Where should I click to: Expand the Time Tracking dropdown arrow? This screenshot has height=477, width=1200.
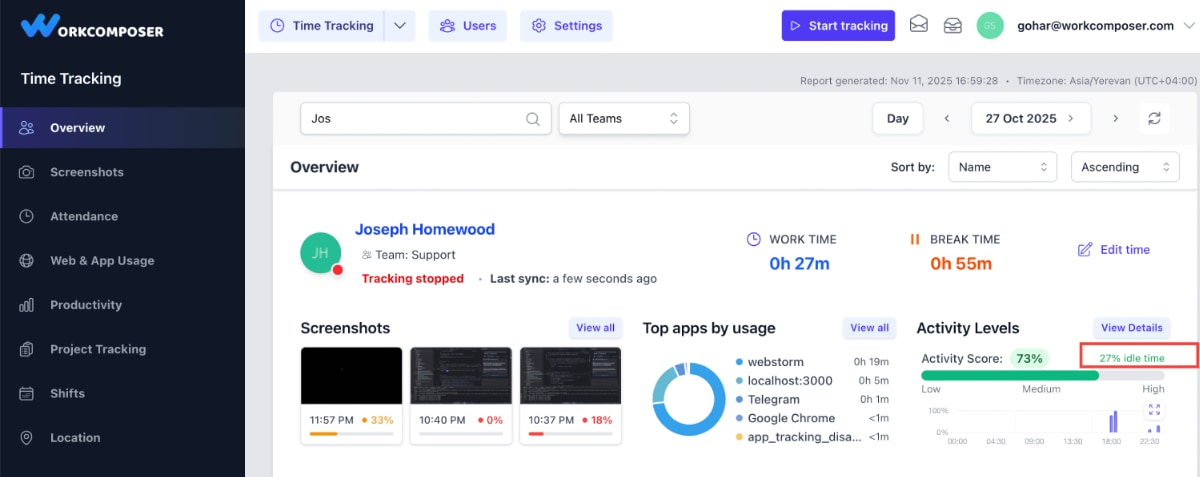[400, 26]
